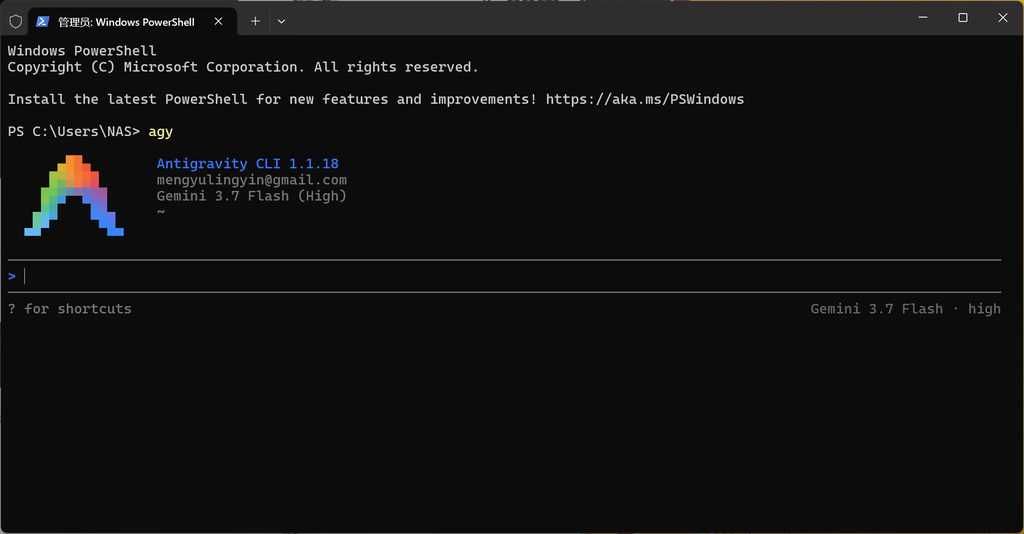Click the Gemini 3.7 Flash (High) model line

click(251, 196)
